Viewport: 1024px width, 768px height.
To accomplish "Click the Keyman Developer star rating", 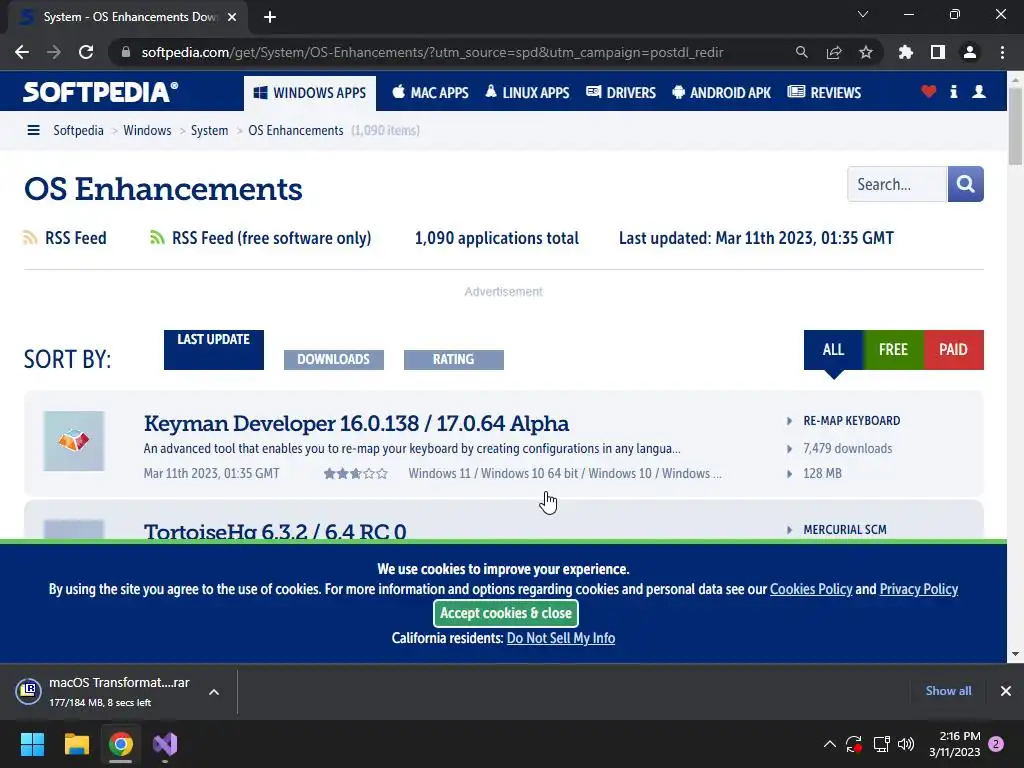I will pos(356,473).
